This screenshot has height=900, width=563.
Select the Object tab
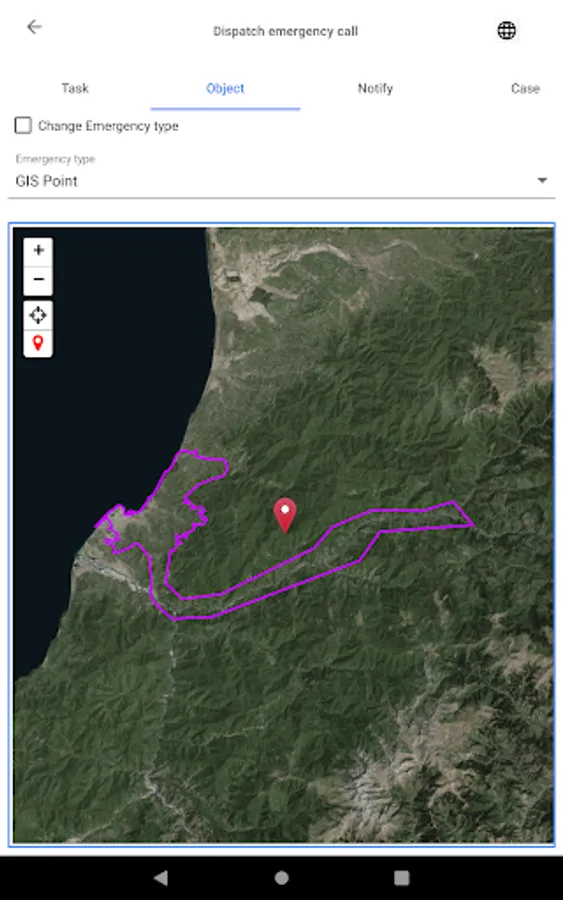point(225,88)
